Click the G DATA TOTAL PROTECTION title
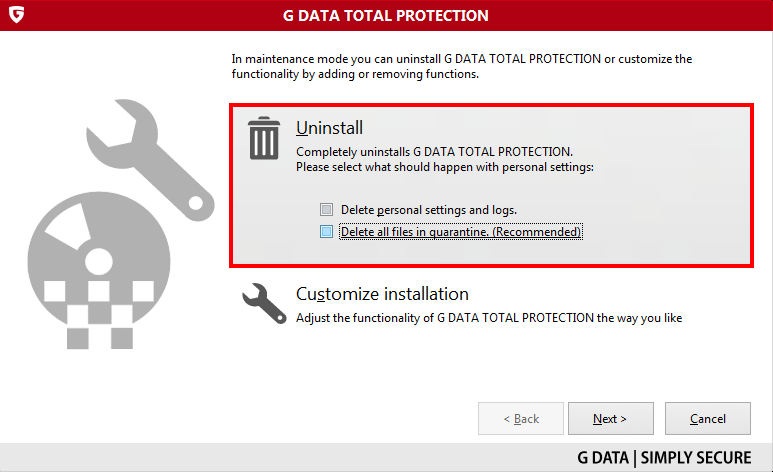 click(386, 16)
